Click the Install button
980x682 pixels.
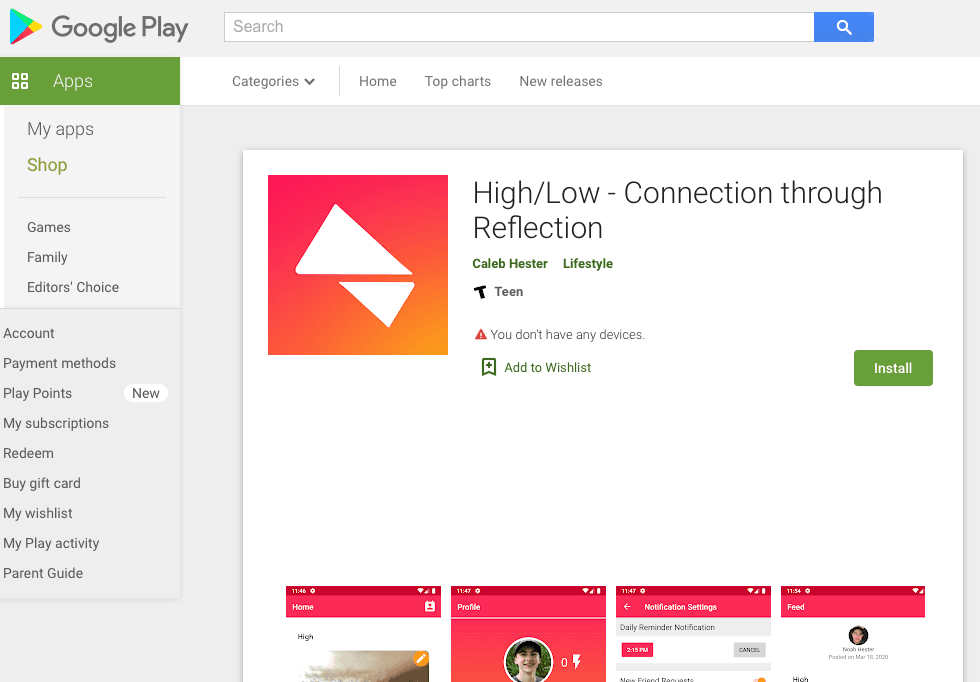tap(892, 367)
